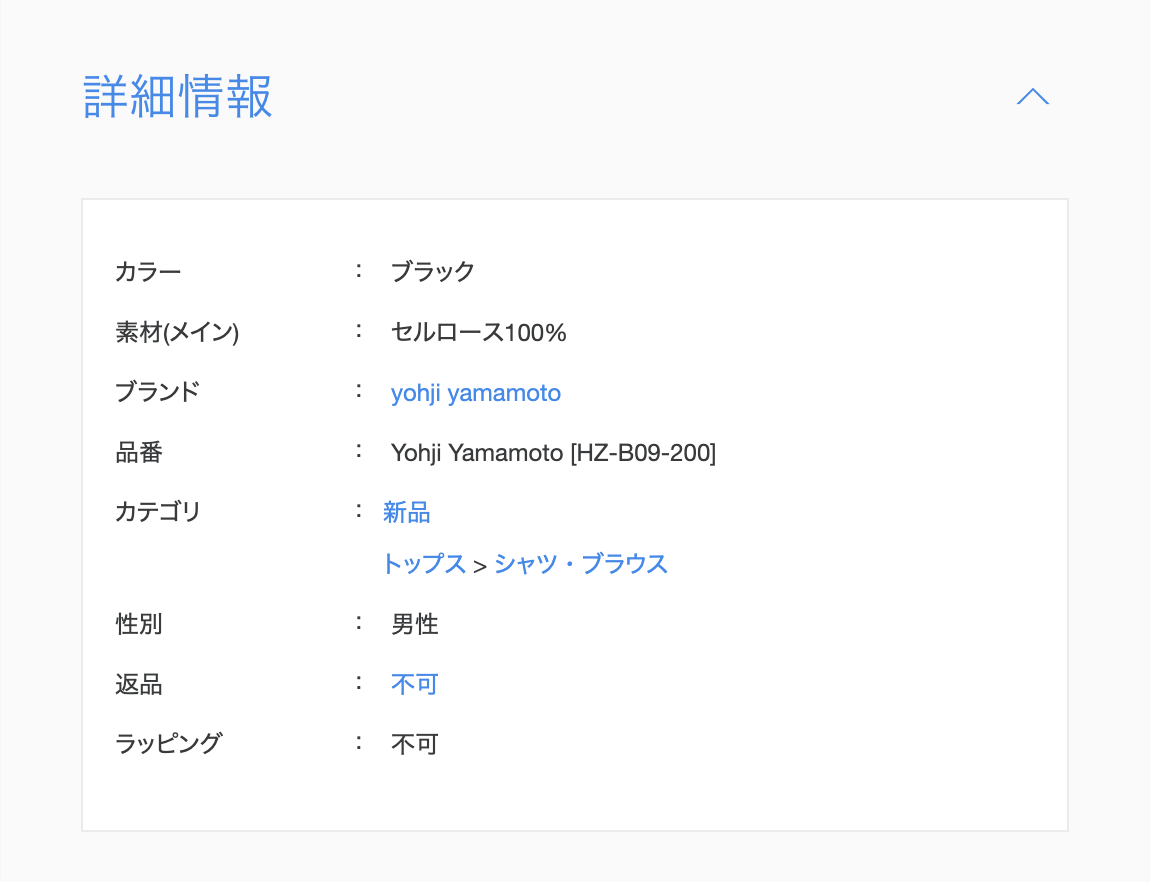Select the カラー label
The image size is (1150, 882).
pos(148,272)
